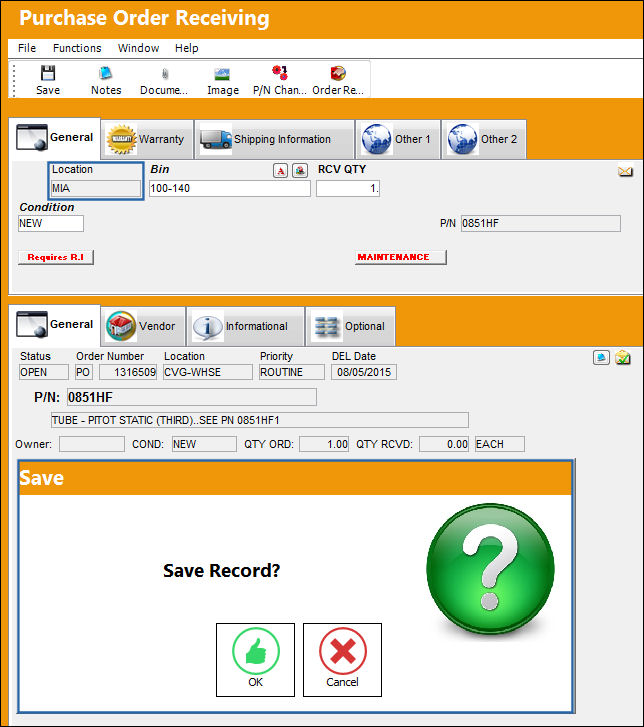Switch to the Shipping Information tab
Image resolution: width=644 pixels, height=727 pixels.
pyautogui.click(x=274, y=139)
